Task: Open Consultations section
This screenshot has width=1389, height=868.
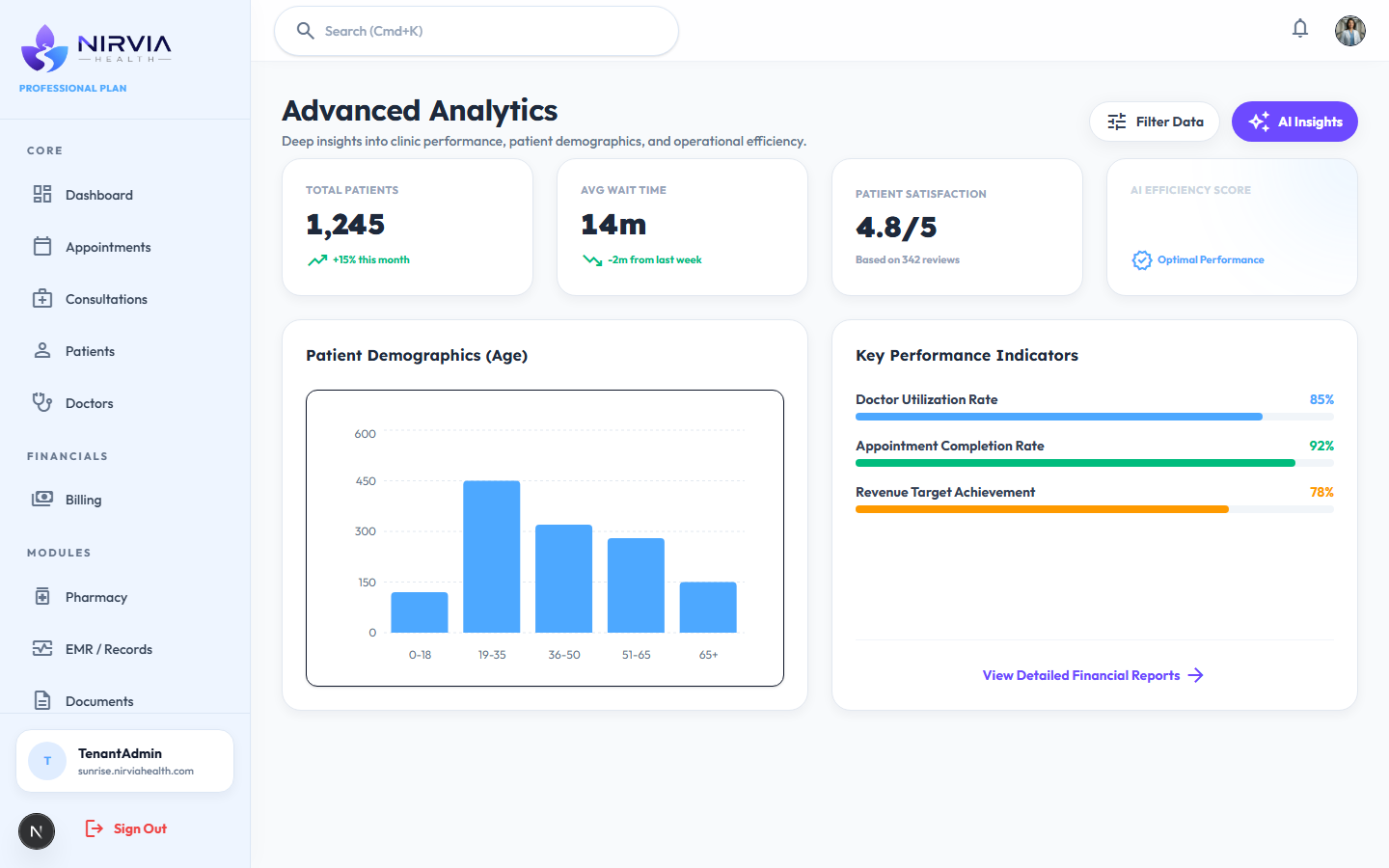Action: (125, 299)
